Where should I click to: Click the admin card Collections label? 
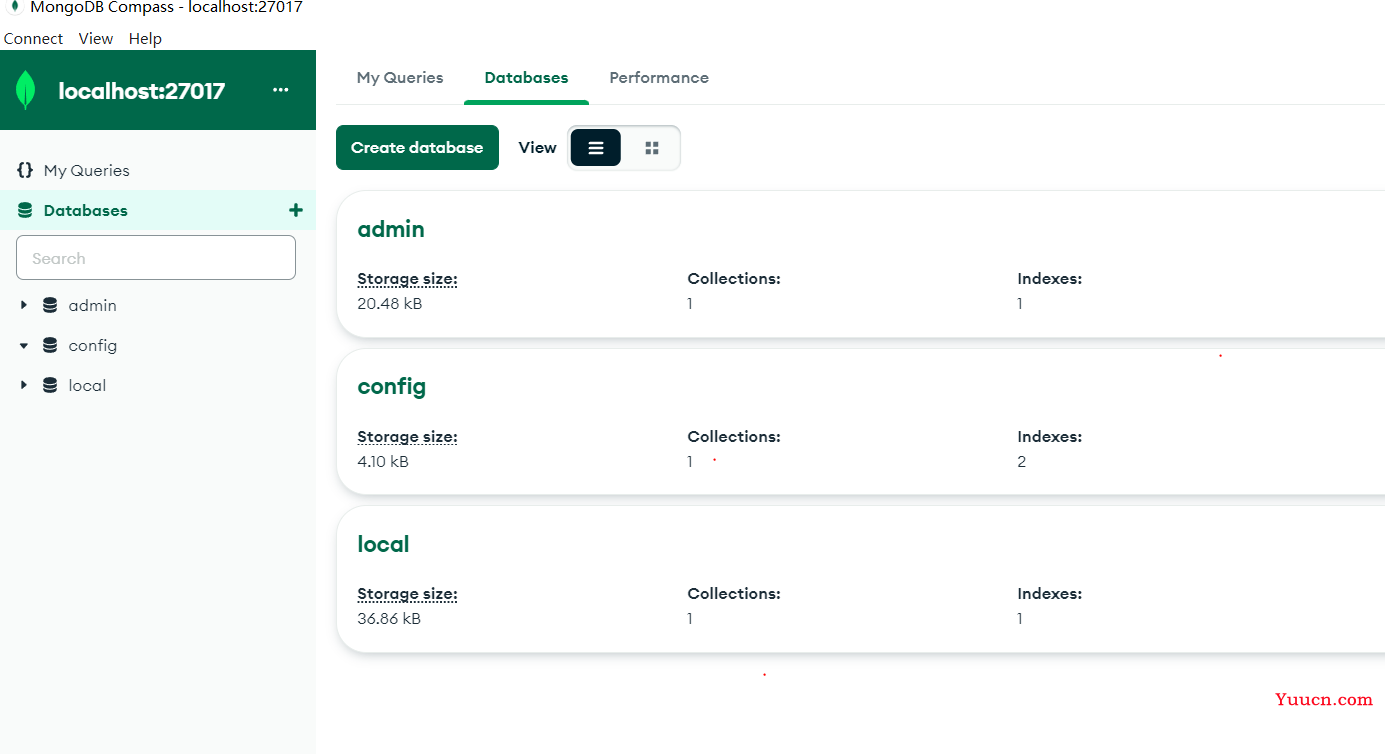click(734, 279)
